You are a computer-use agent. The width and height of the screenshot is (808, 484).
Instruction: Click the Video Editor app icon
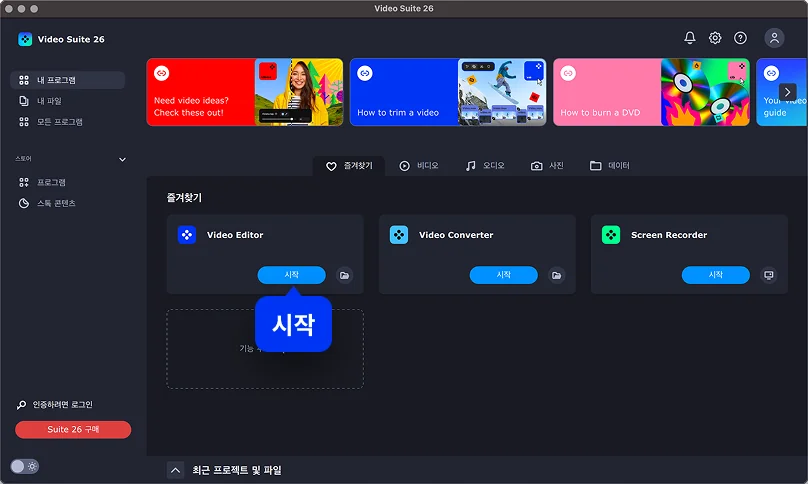tap(187, 235)
